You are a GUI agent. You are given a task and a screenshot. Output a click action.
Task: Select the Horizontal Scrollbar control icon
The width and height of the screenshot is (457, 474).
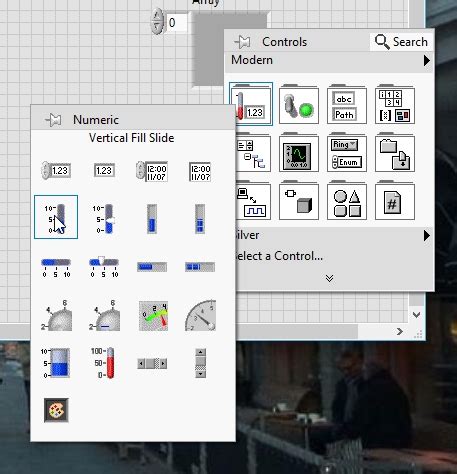point(152,363)
